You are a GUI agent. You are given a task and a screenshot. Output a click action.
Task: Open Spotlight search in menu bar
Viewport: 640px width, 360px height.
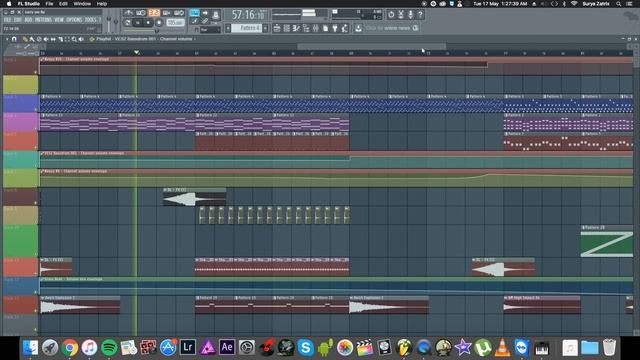click(x=619, y=4)
